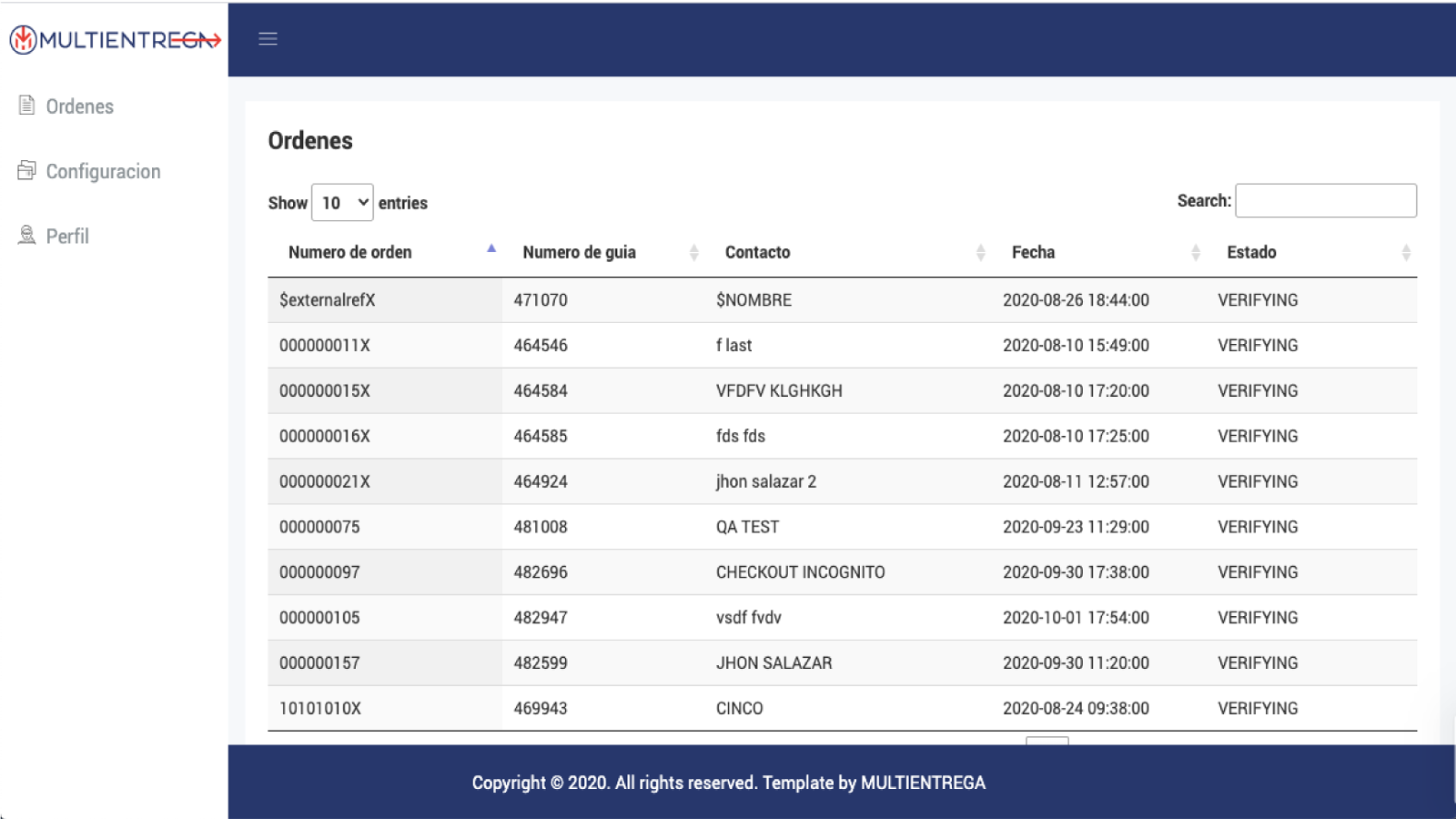Click the Perfil user icon in sidebar
Viewport: 1456px width, 819px height.
pos(26,235)
